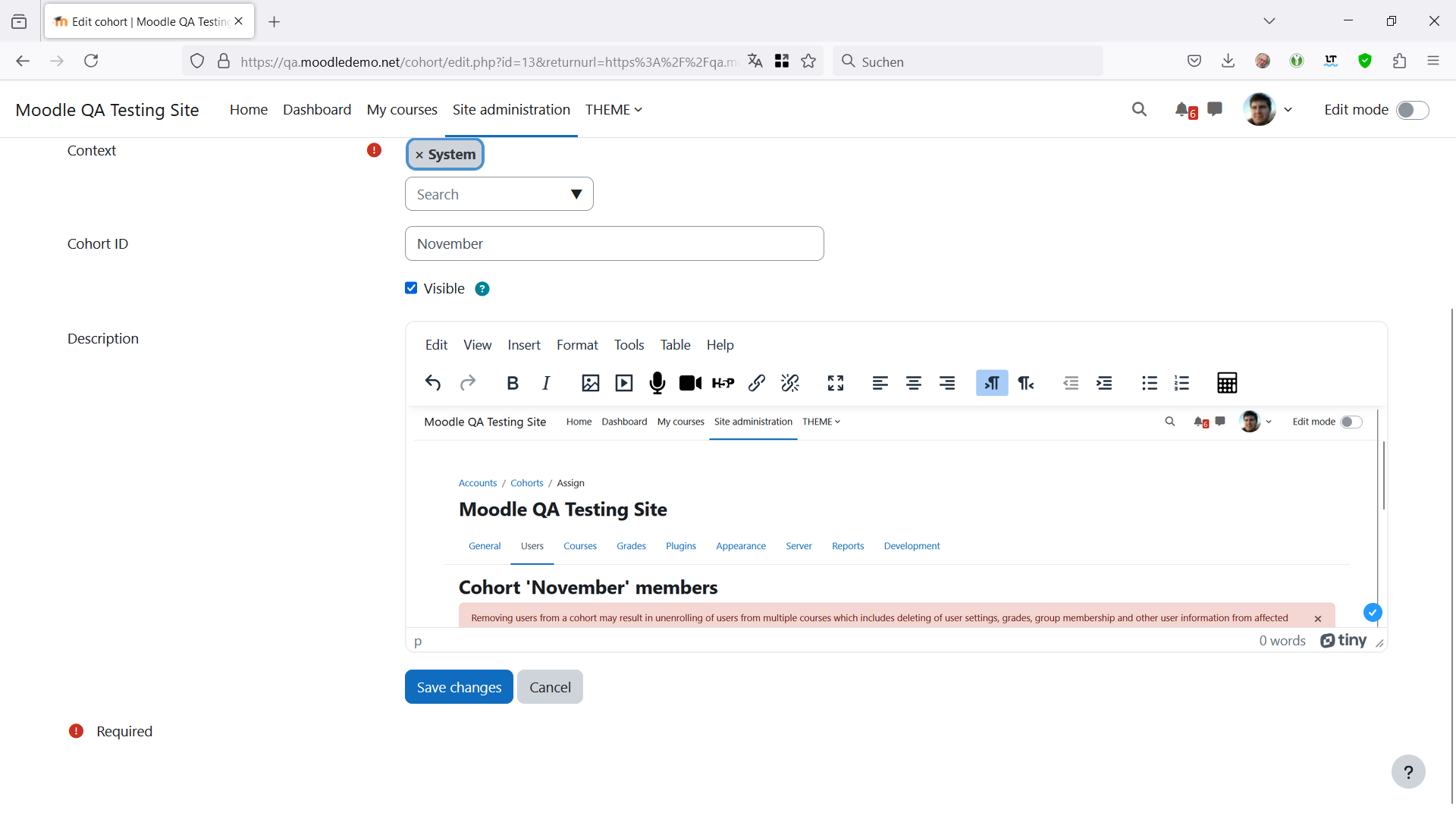1456x819 pixels.
Task: Insert H5P content from the toolbar
Action: [x=723, y=383]
